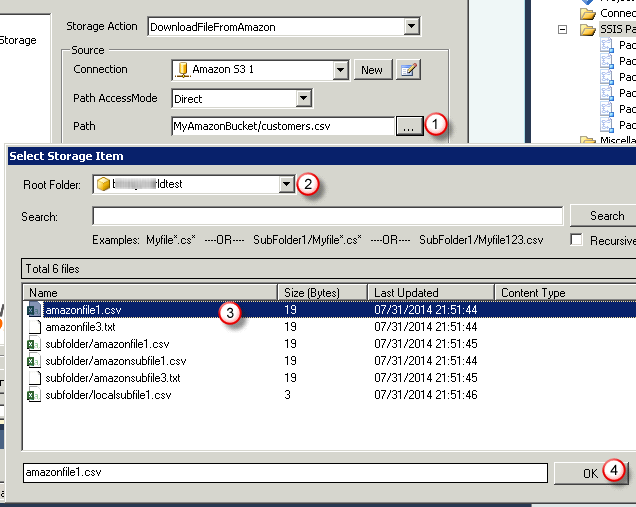The image size is (636, 507).
Task: Open the Path AccessMode dropdown
Action: tap(303, 99)
